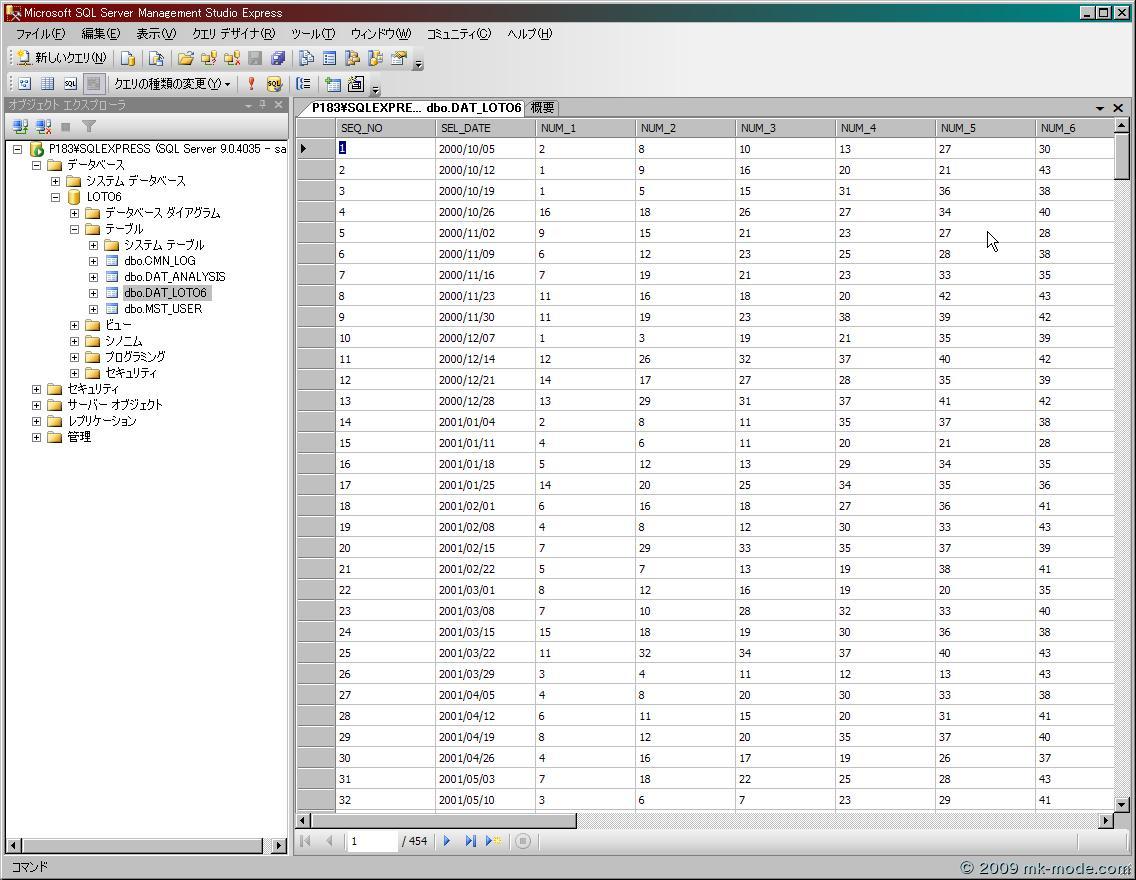1136x880 pixels.
Task: Toggle the SQL pane display
Action: (x=70, y=84)
